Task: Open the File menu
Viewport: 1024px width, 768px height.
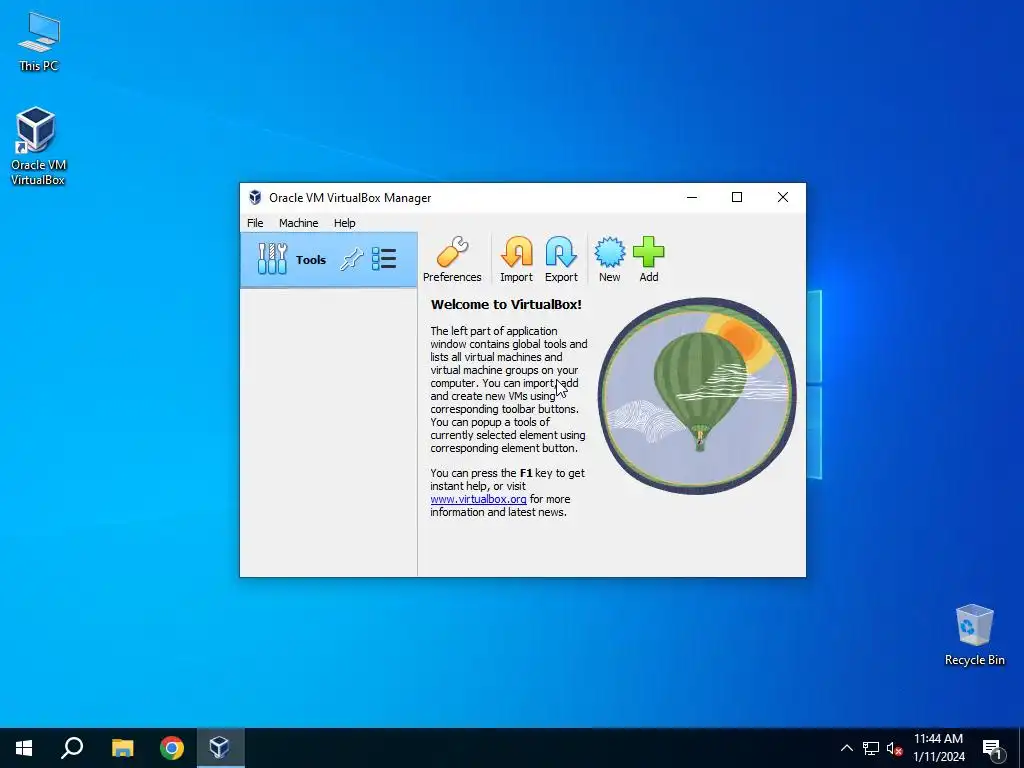Action: 255,223
